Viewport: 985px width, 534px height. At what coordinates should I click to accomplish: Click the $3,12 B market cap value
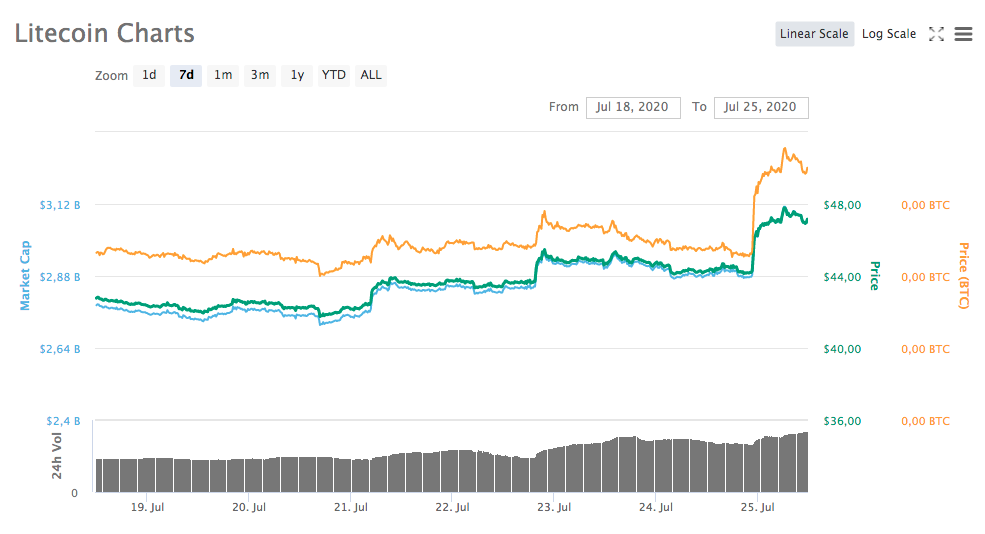pyautogui.click(x=60, y=205)
